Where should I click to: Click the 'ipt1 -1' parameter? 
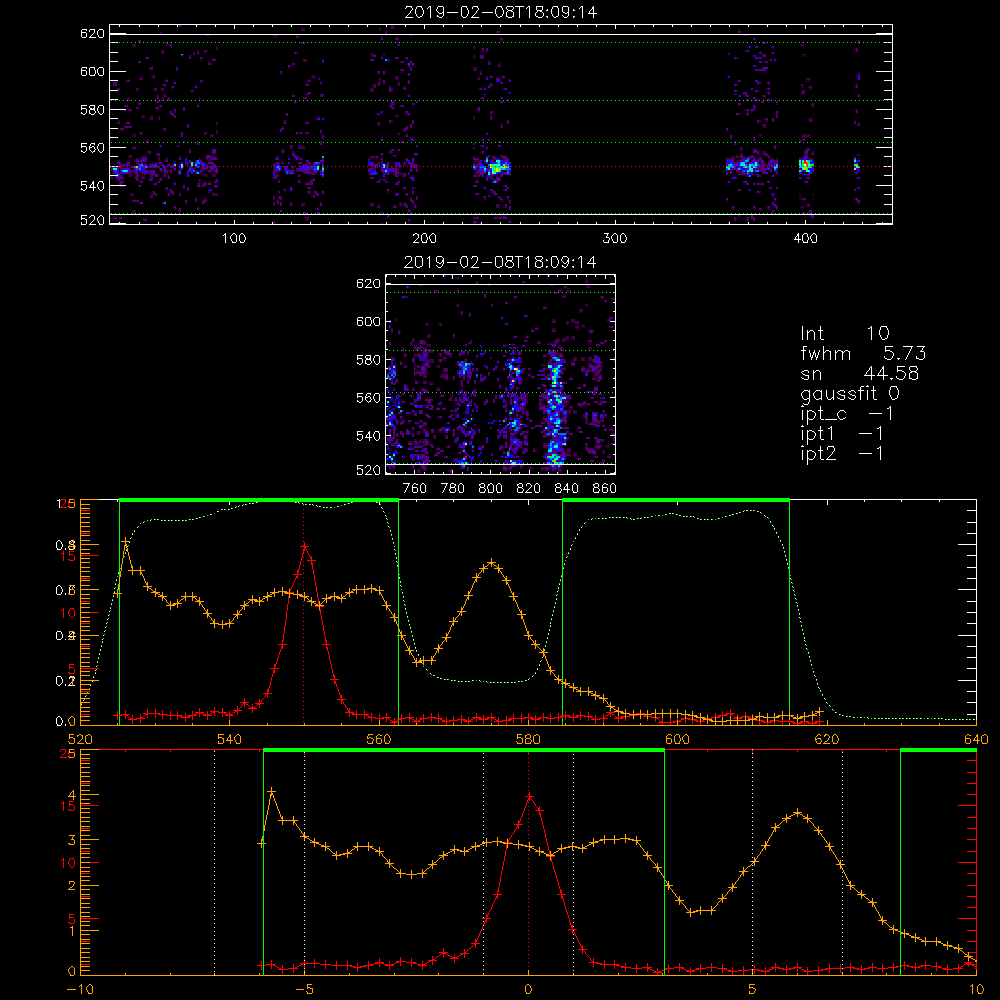click(842, 434)
